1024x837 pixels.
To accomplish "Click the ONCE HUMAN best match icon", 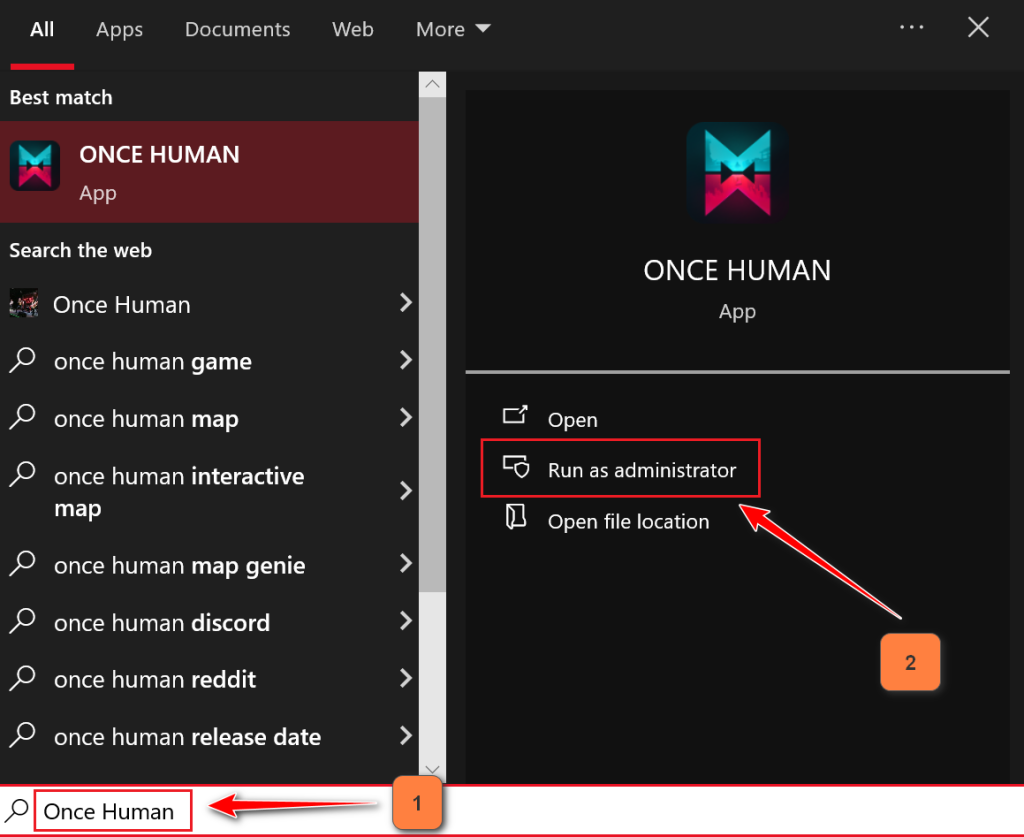I will click(x=35, y=166).
